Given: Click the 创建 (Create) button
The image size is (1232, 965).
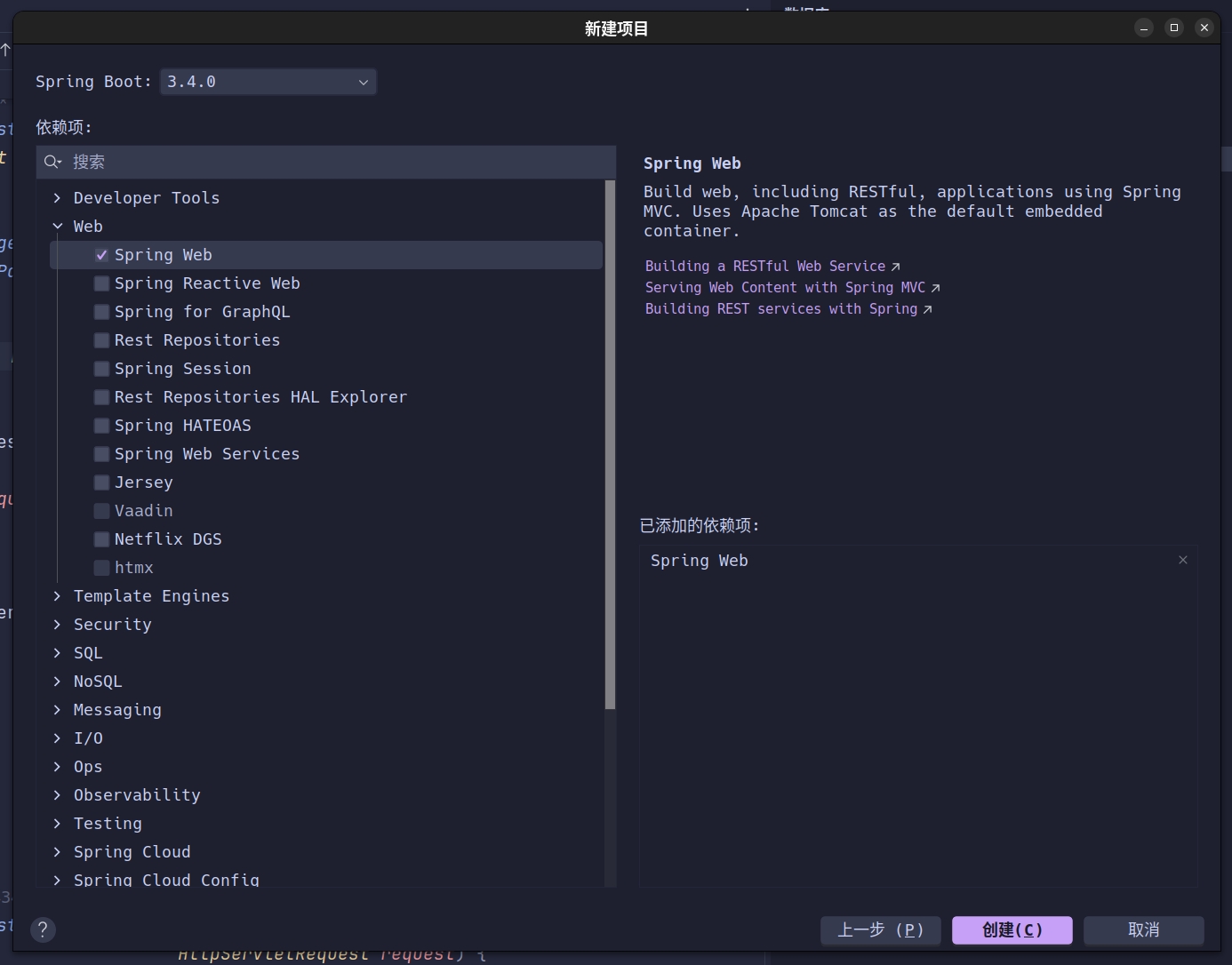Looking at the screenshot, I should pyautogui.click(x=1012, y=929).
